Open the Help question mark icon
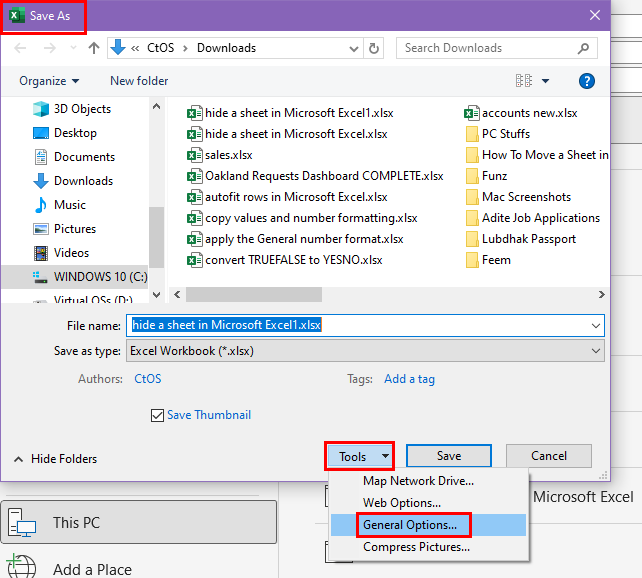Screen dimensions: 642x578 [587, 81]
